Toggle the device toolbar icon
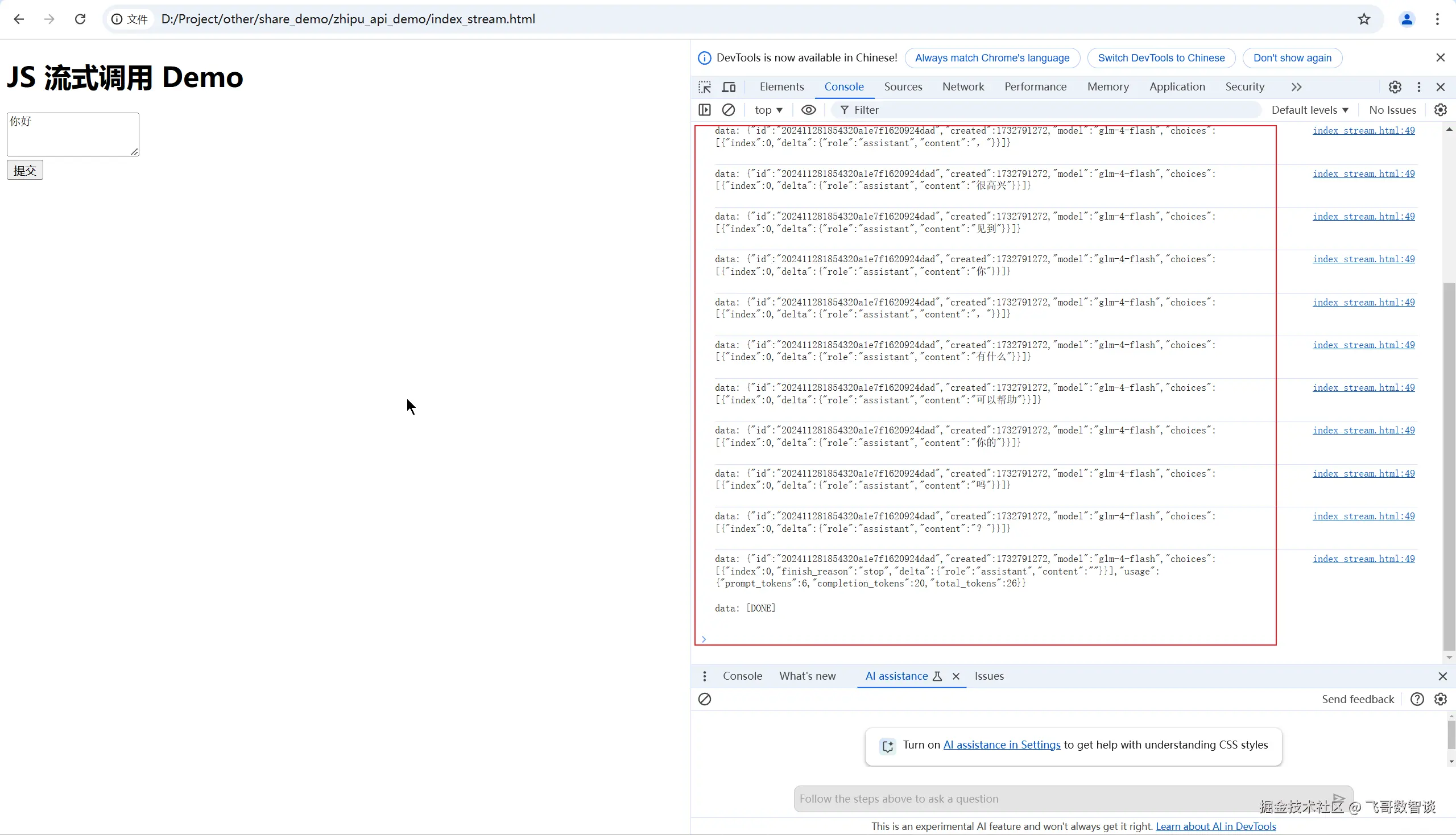The height and width of the screenshot is (835, 1456). click(729, 86)
